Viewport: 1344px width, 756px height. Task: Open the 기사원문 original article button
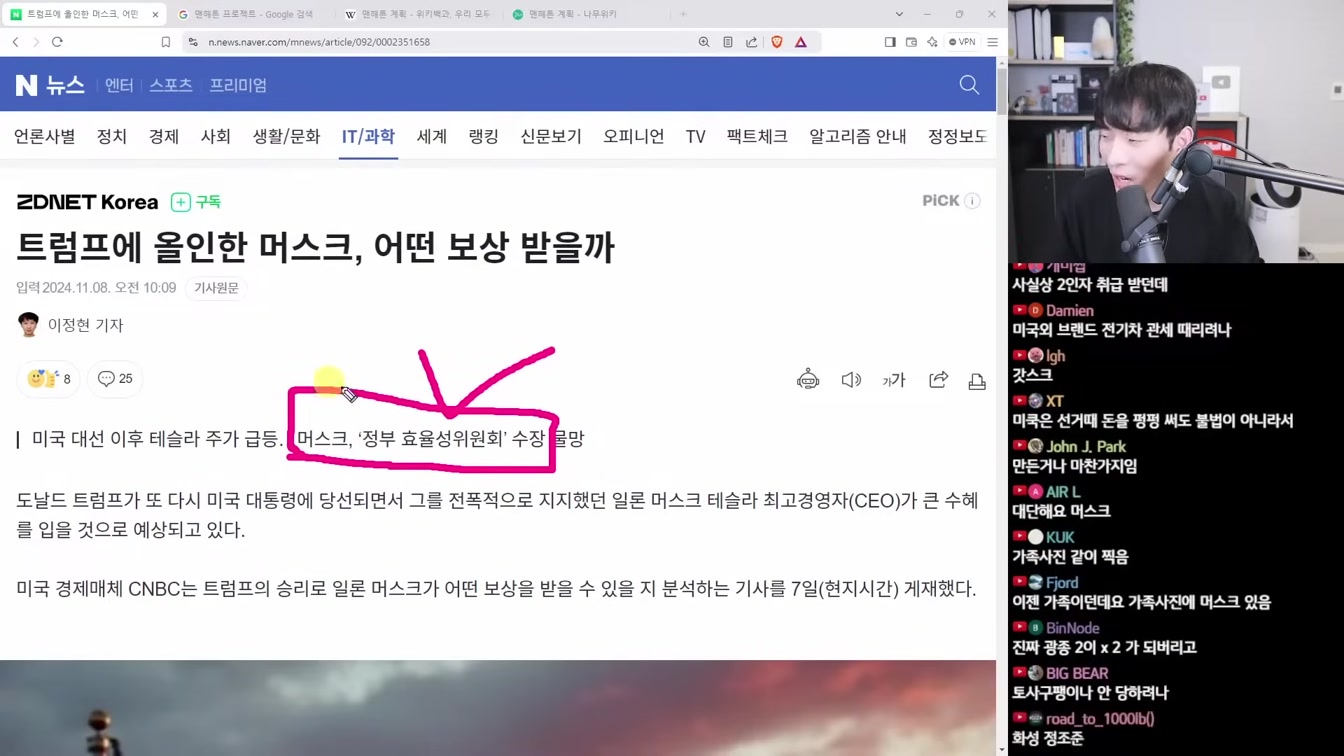(x=216, y=288)
